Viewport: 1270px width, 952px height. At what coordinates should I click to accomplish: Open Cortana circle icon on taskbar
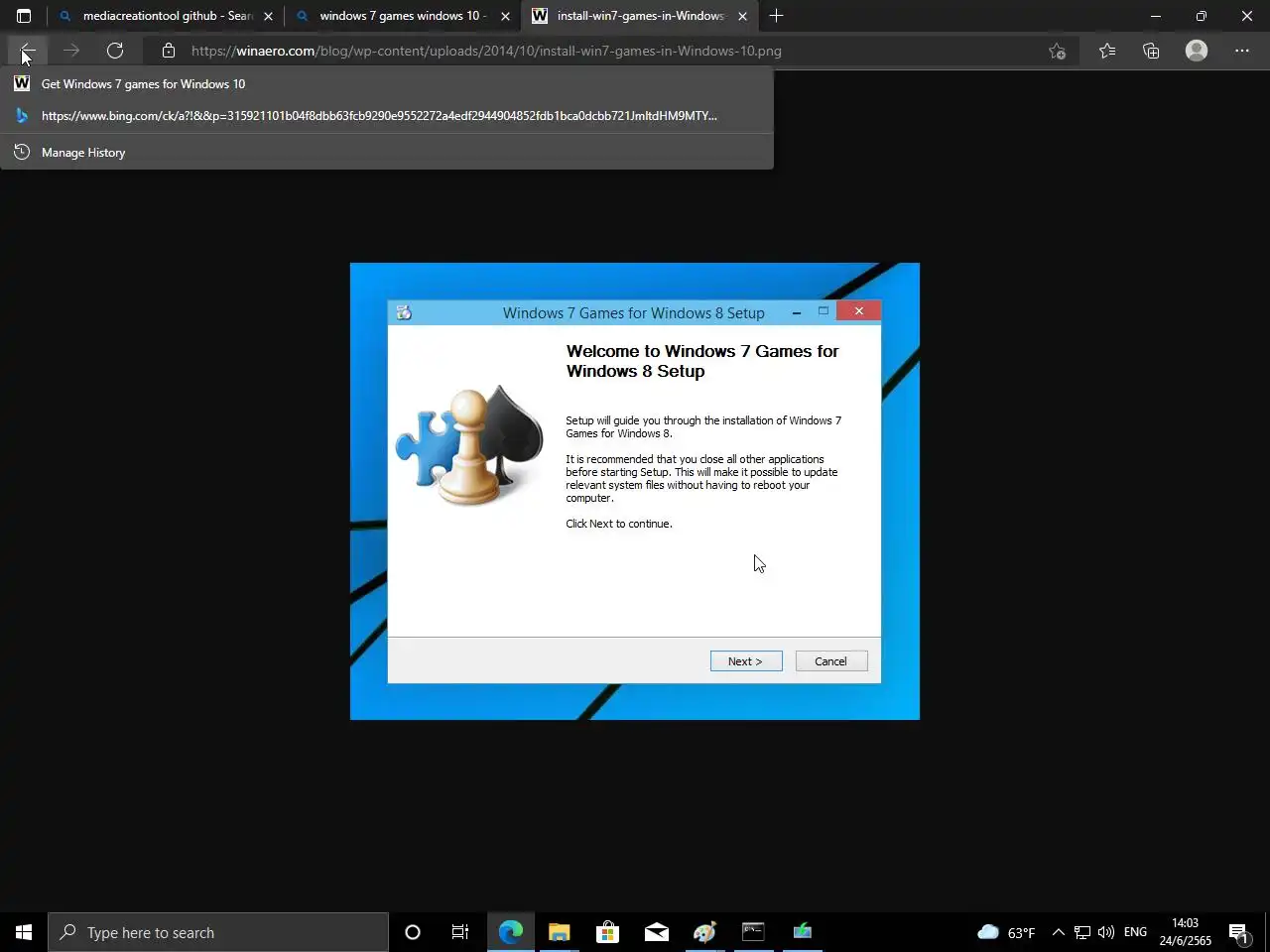(413, 932)
